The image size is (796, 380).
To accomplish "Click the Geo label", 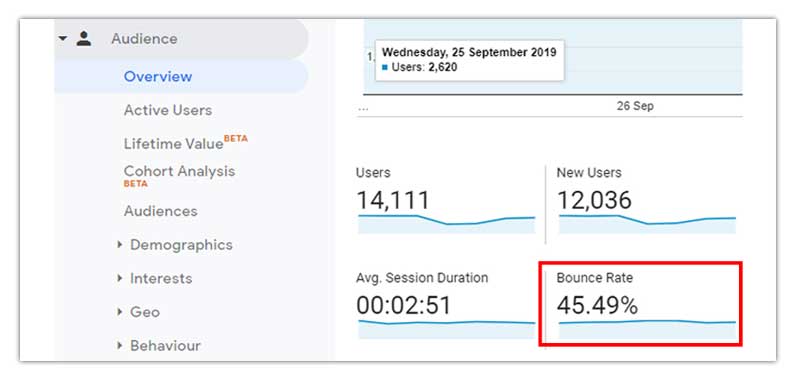I will pos(145,312).
